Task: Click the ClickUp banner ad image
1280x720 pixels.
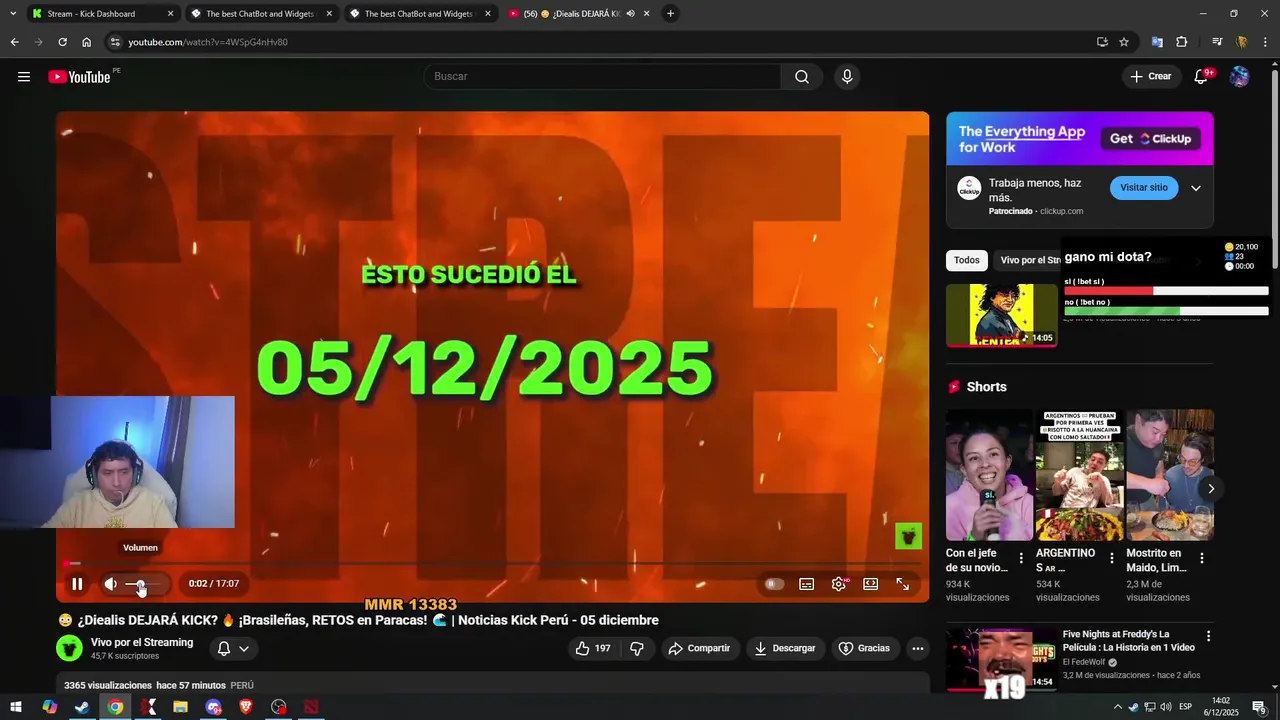Action: (x=1080, y=139)
